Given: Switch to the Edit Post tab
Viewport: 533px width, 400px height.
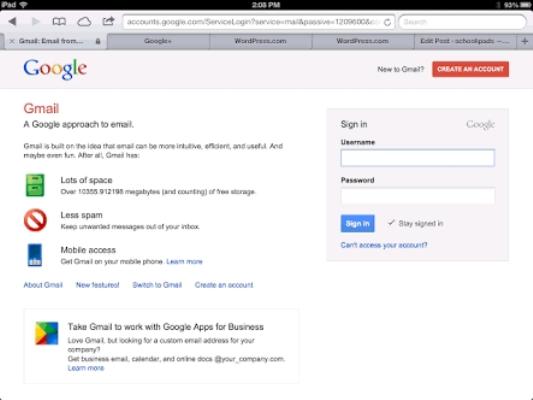Looking at the screenshot, I should coord(465,41).
